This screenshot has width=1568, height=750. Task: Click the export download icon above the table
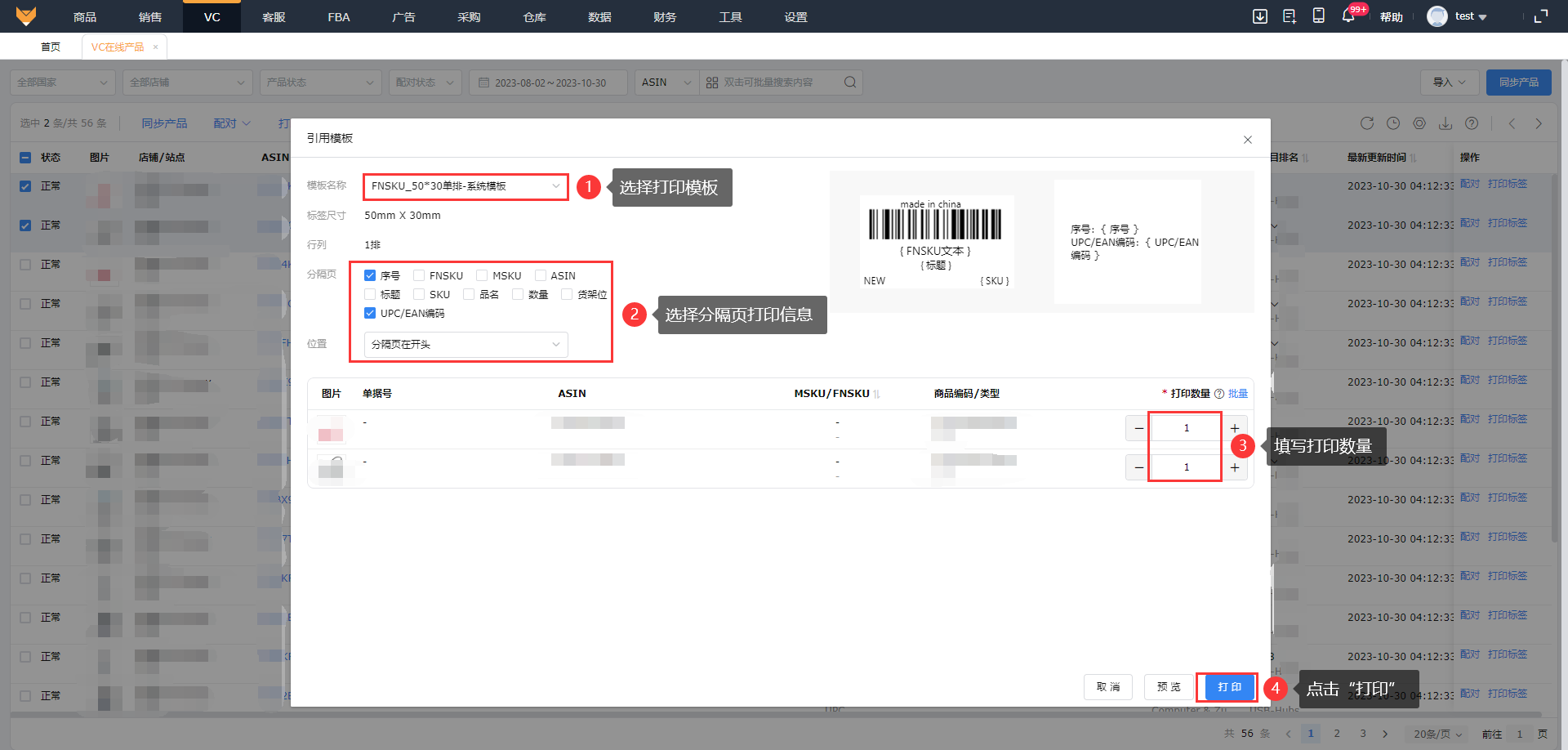coord(1445,123)
